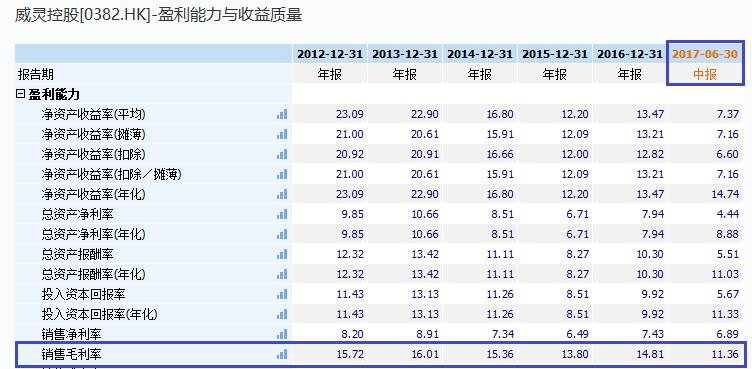Click value 8.88 in 总资产净利率(年化) row
This screenshot has height=369, width=752.
(x=727, y=234)
